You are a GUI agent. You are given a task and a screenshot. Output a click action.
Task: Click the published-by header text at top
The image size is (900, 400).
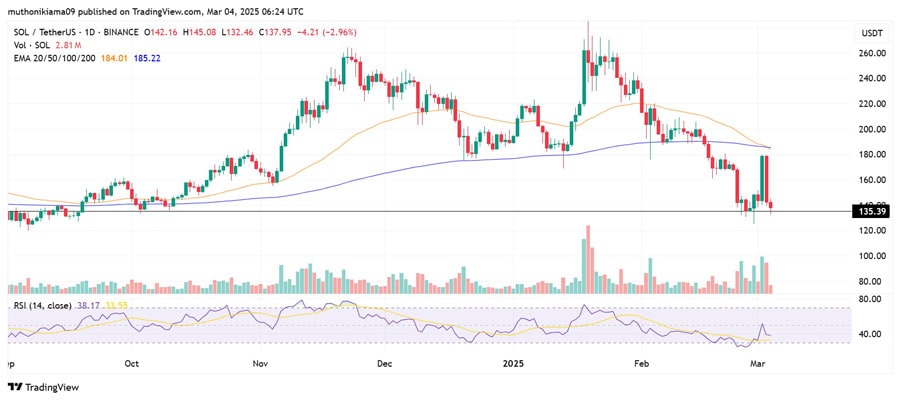pos(156,11)
